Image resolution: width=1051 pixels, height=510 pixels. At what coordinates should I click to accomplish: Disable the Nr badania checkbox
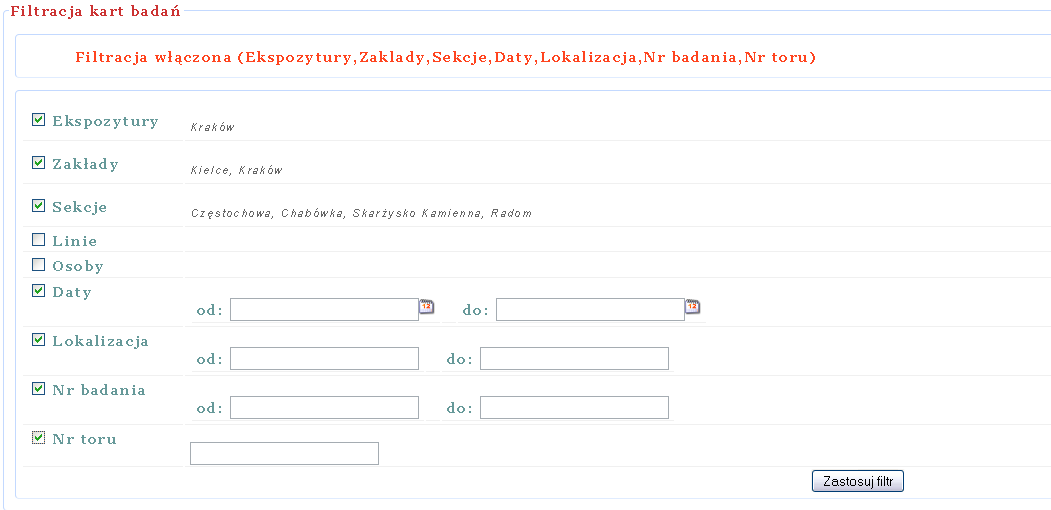(x=39, y=389)
